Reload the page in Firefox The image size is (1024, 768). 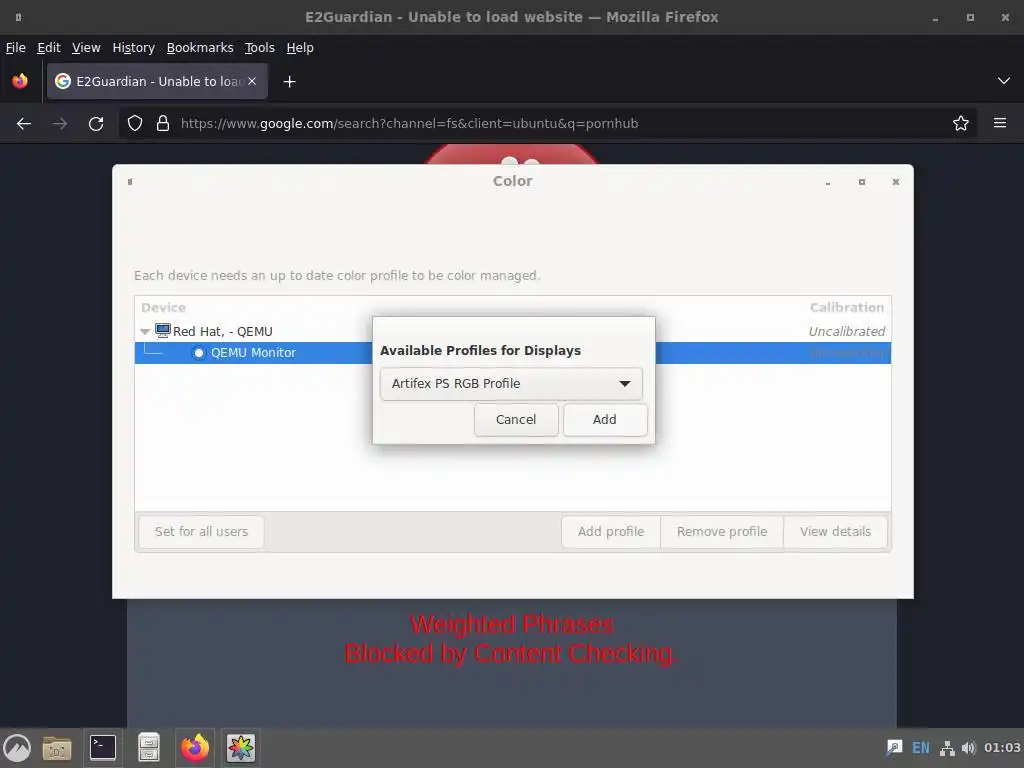coord(96,123)
